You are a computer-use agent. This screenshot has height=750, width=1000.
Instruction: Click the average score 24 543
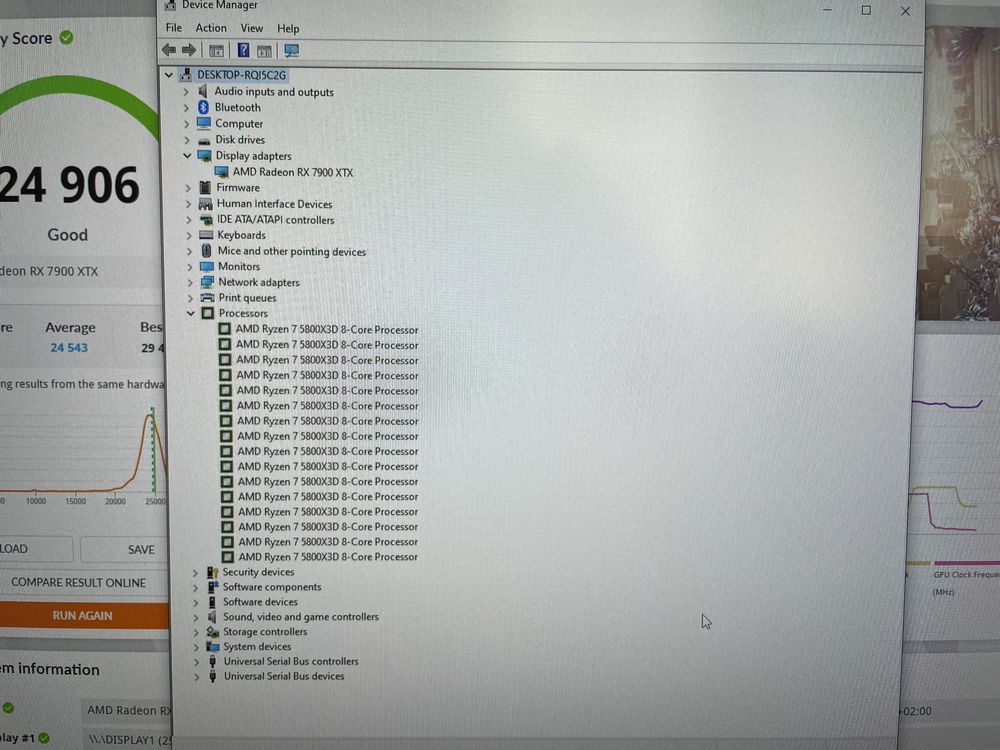(x=69, y=348)
